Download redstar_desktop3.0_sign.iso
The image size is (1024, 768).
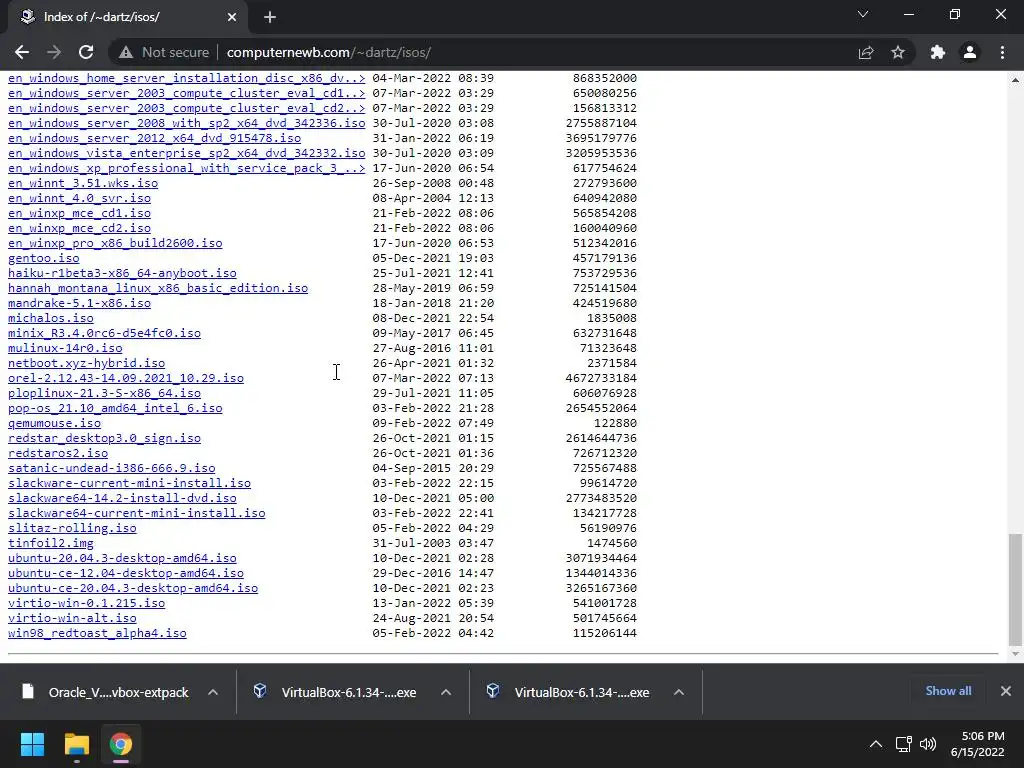(x=104, y=438)
